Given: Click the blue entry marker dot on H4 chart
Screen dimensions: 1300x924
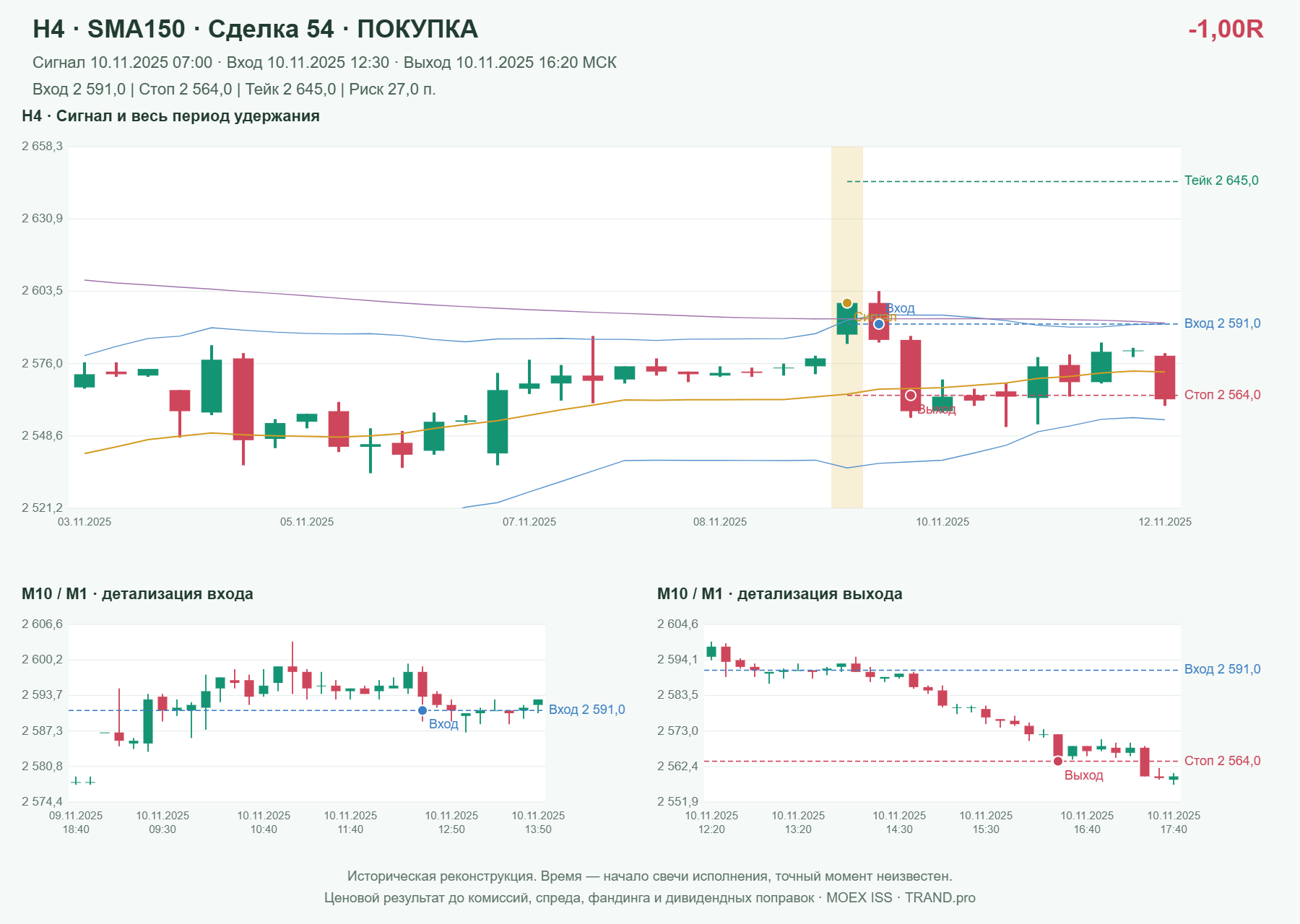Looking at the screenshot, I should [879, 324].
